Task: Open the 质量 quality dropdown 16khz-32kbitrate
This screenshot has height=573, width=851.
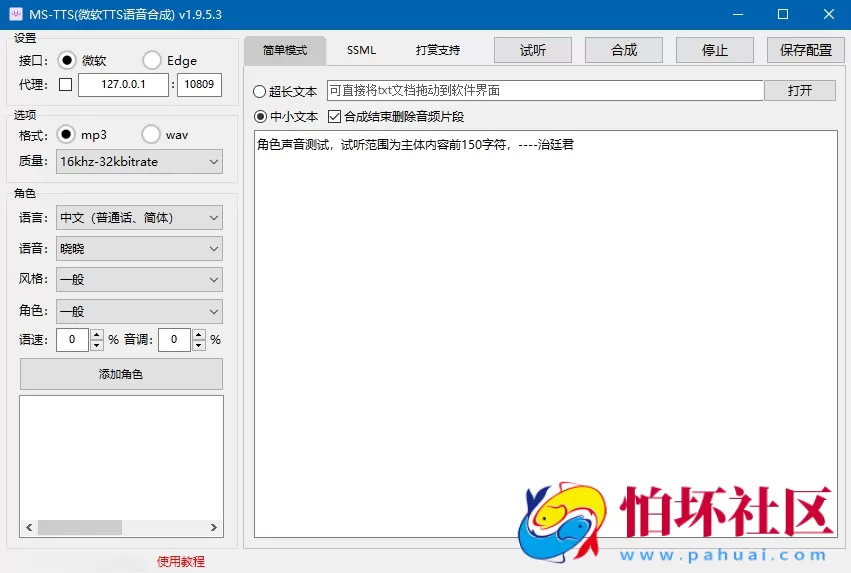Action: point(139,162)
